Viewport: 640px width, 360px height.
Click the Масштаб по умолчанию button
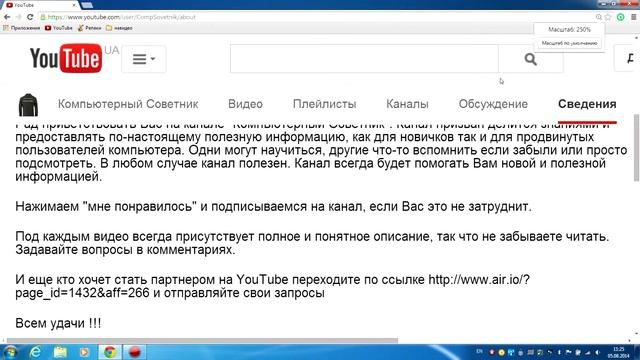pos(569,43)
